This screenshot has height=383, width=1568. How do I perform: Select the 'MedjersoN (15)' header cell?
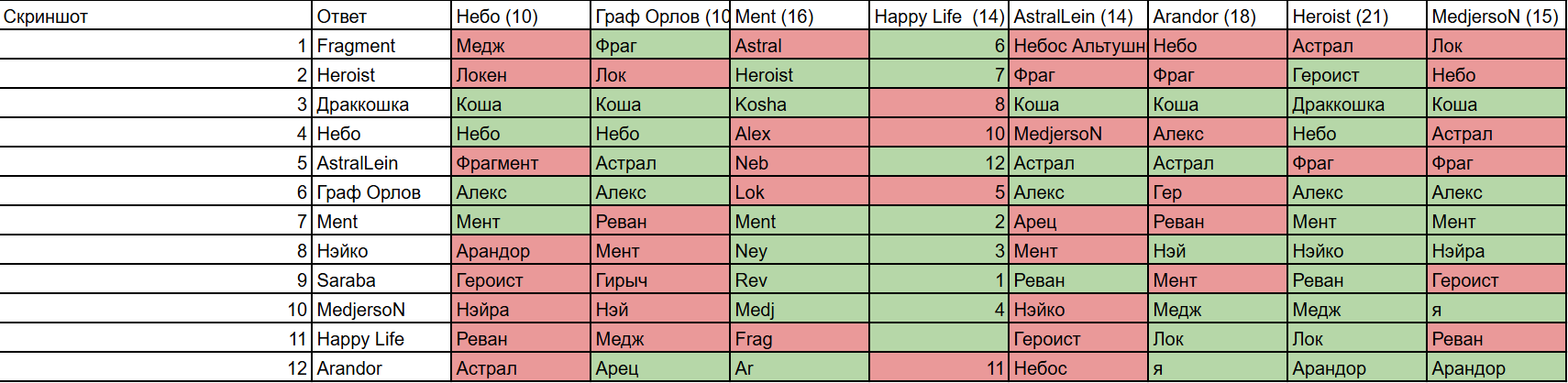[1497, 16]
